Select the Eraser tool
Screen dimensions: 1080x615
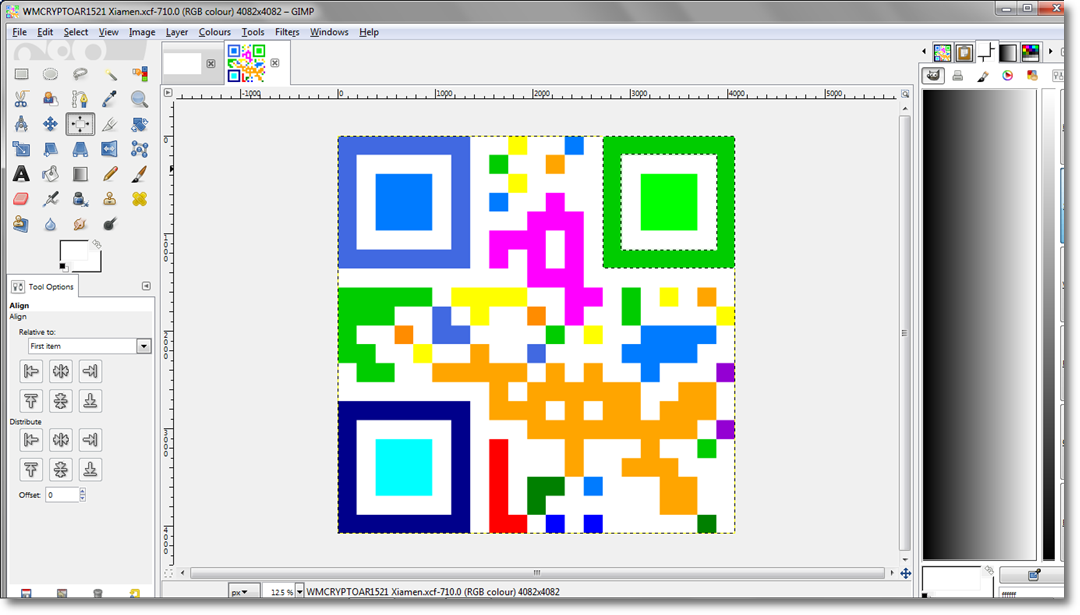tap(21, 199)
